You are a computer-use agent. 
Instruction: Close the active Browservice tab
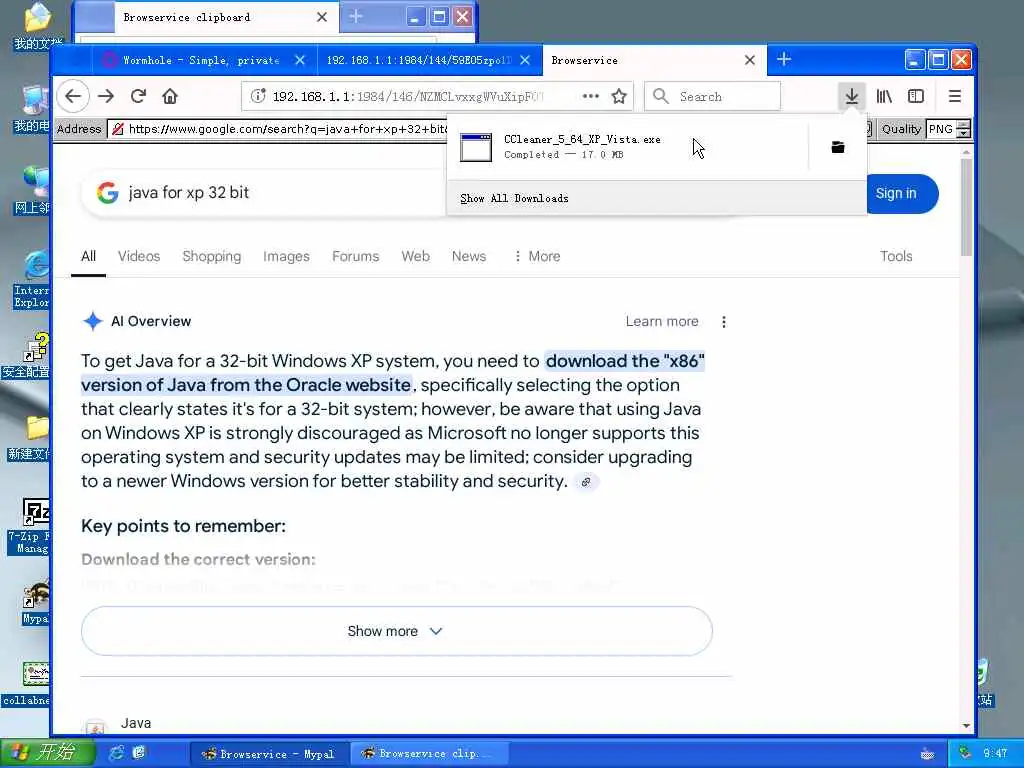(x=750, y=60)
